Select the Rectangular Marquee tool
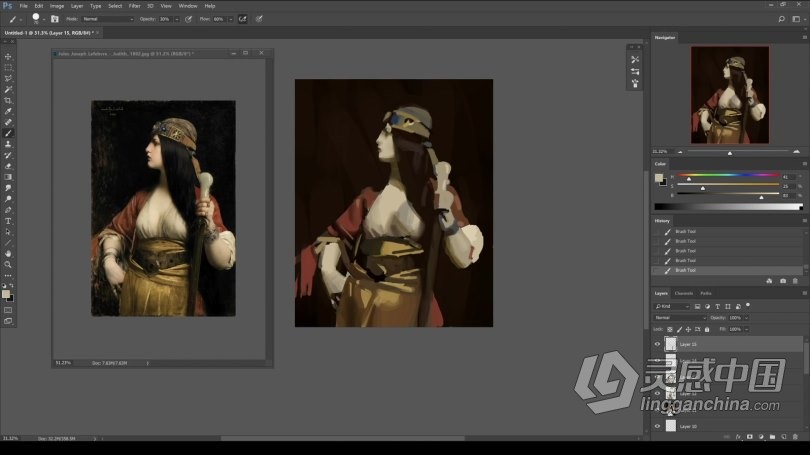Image resolution: width=810 pixels, height=455 pixels. [x=8, y=68]
